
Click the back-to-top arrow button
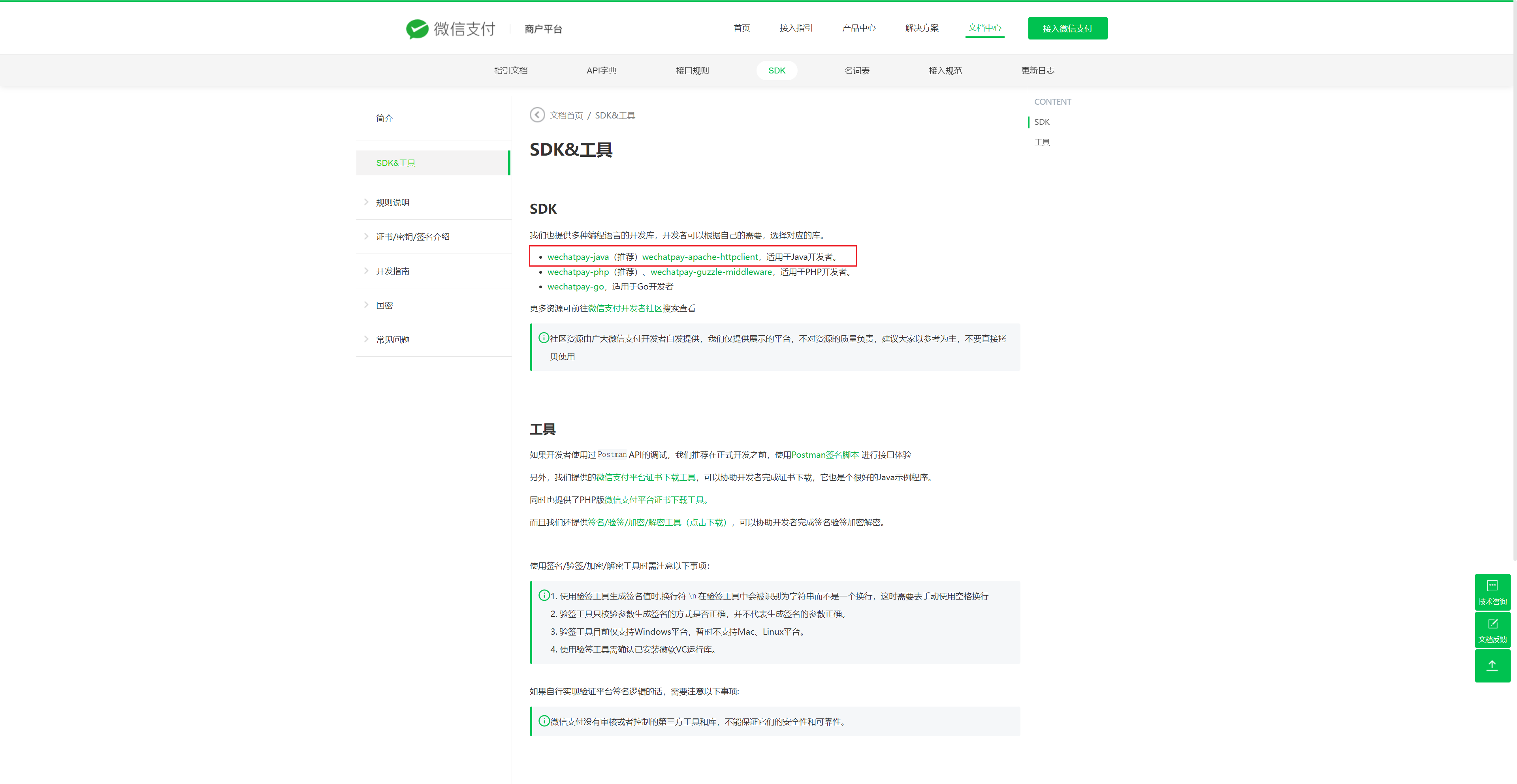tap(1492, 666)
